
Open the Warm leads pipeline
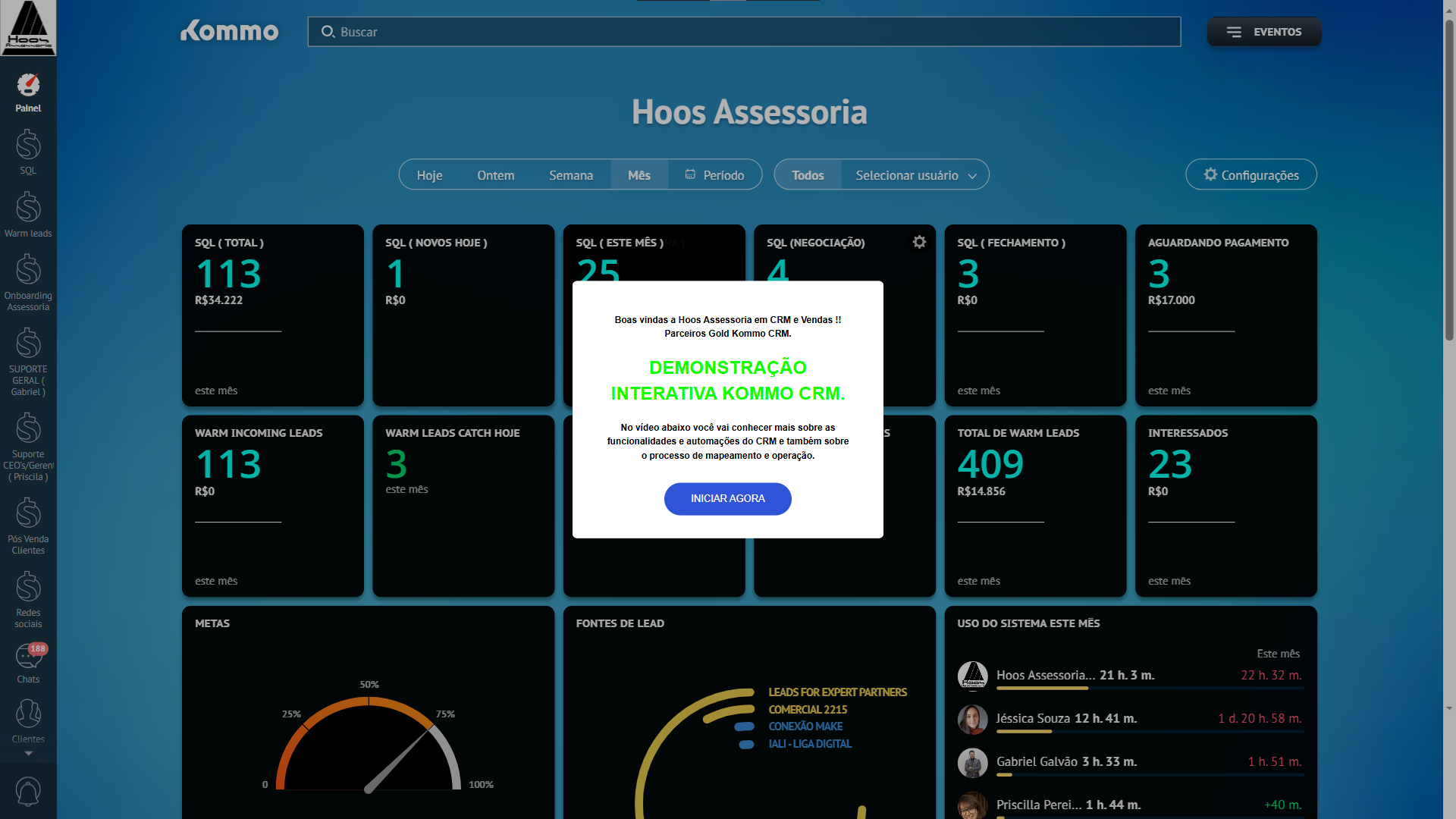point(28,215)
